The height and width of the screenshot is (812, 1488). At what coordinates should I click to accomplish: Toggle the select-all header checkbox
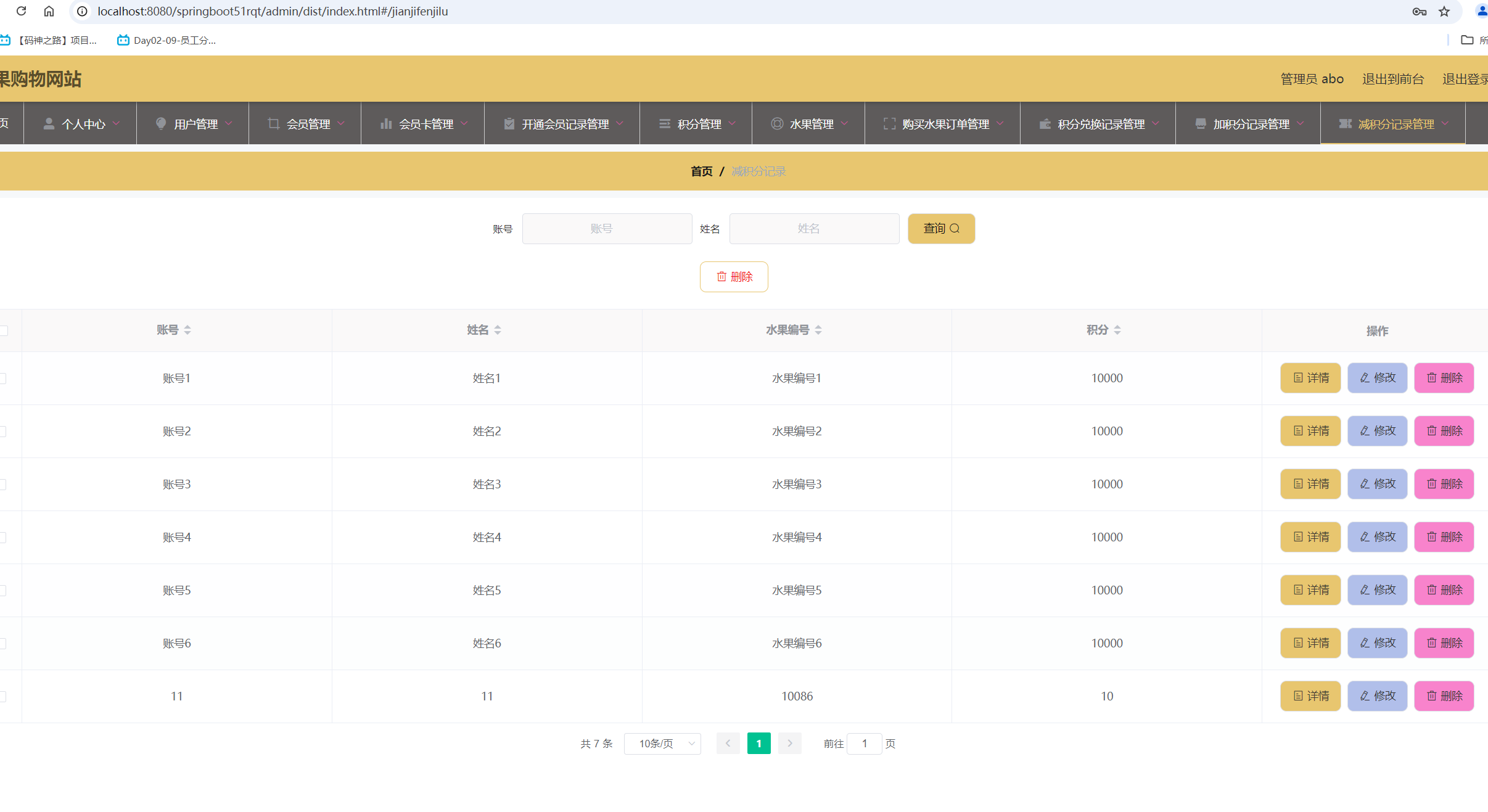pyautogui.click(x=4, y=330)
